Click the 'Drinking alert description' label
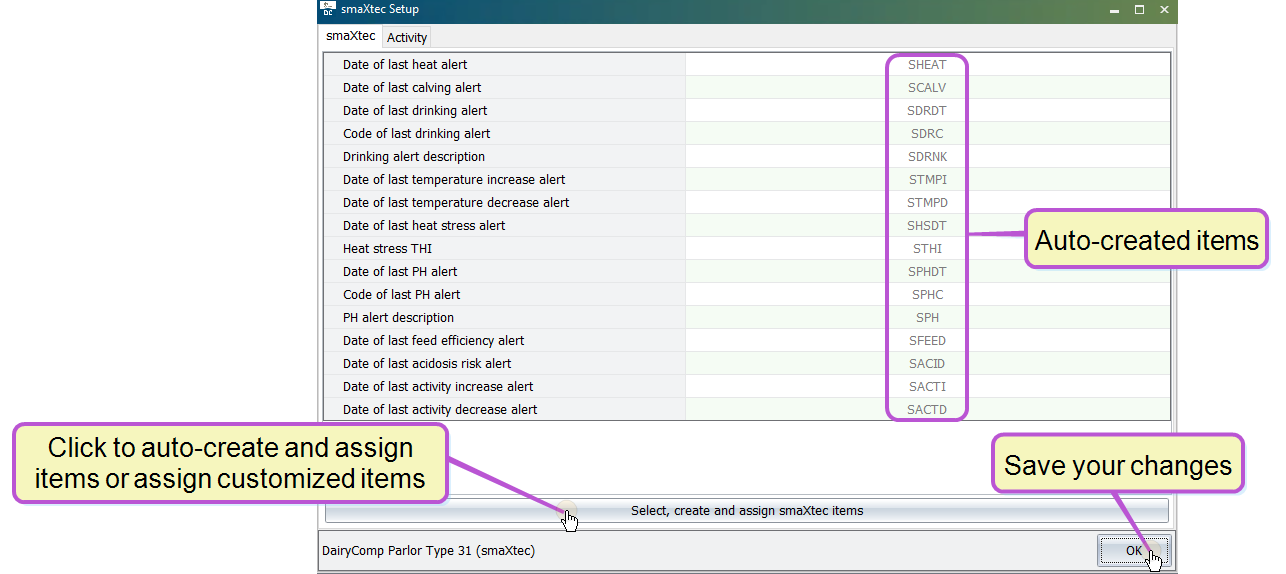This screenshot has width=1286, height=574. pyautogui.click(x=414, y=156)
